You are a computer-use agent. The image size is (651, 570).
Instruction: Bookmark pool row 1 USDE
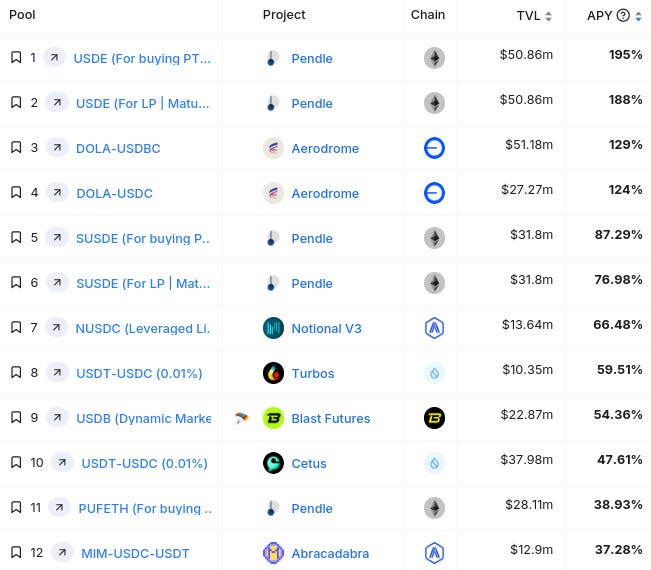tap(16, 57)
